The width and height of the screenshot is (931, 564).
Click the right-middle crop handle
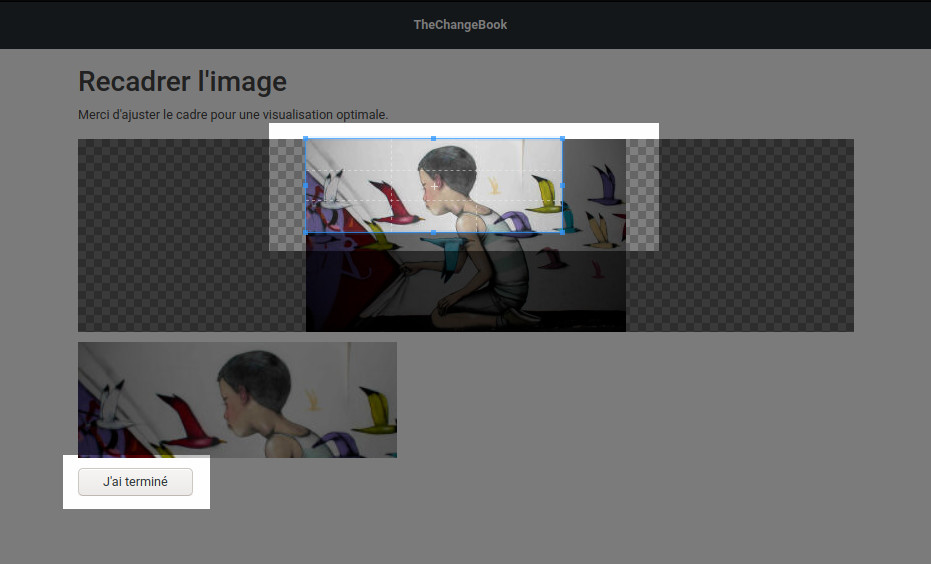[562, 185]
